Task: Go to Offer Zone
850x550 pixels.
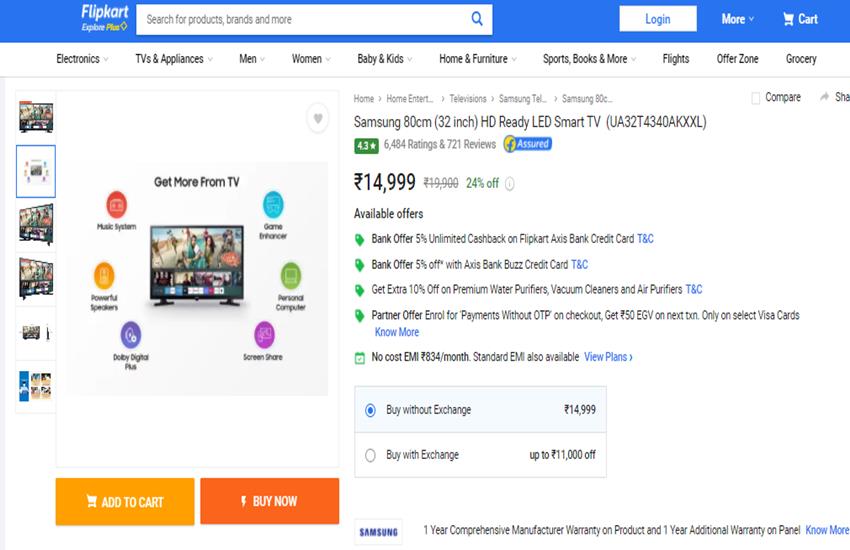Action: pos(737,59)
